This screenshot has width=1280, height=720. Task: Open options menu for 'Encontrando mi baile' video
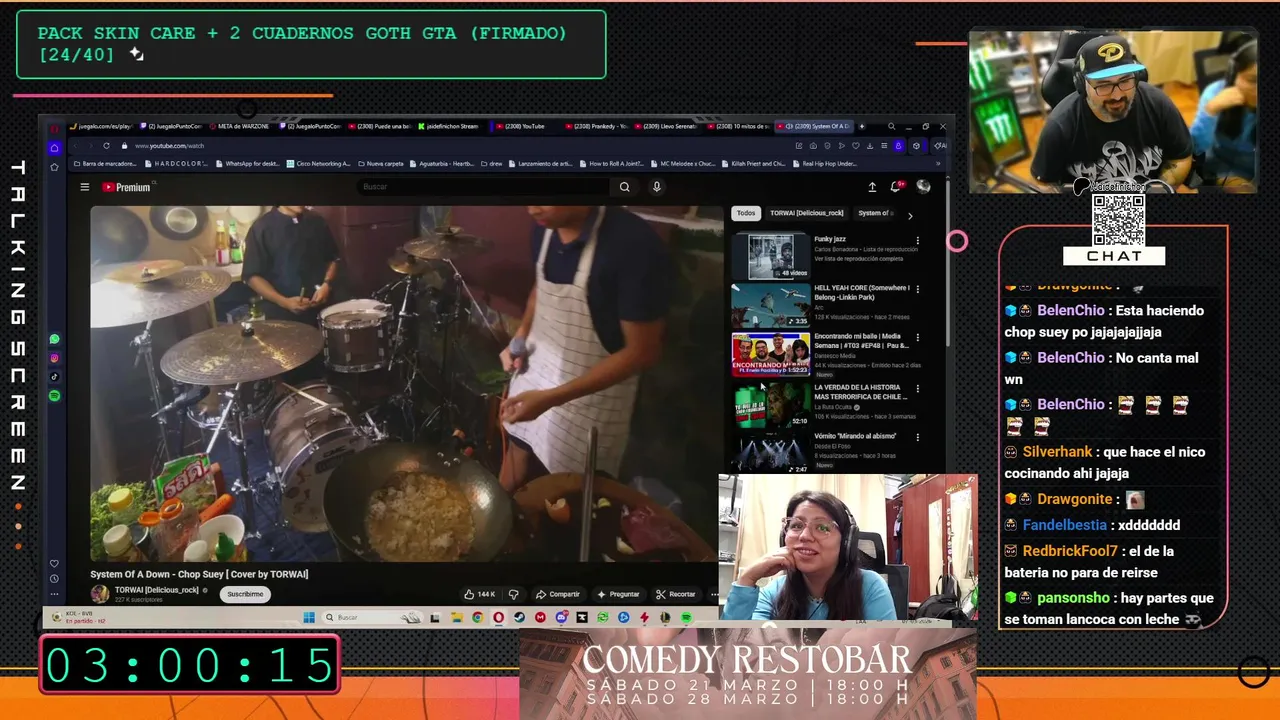pos(918,339)
